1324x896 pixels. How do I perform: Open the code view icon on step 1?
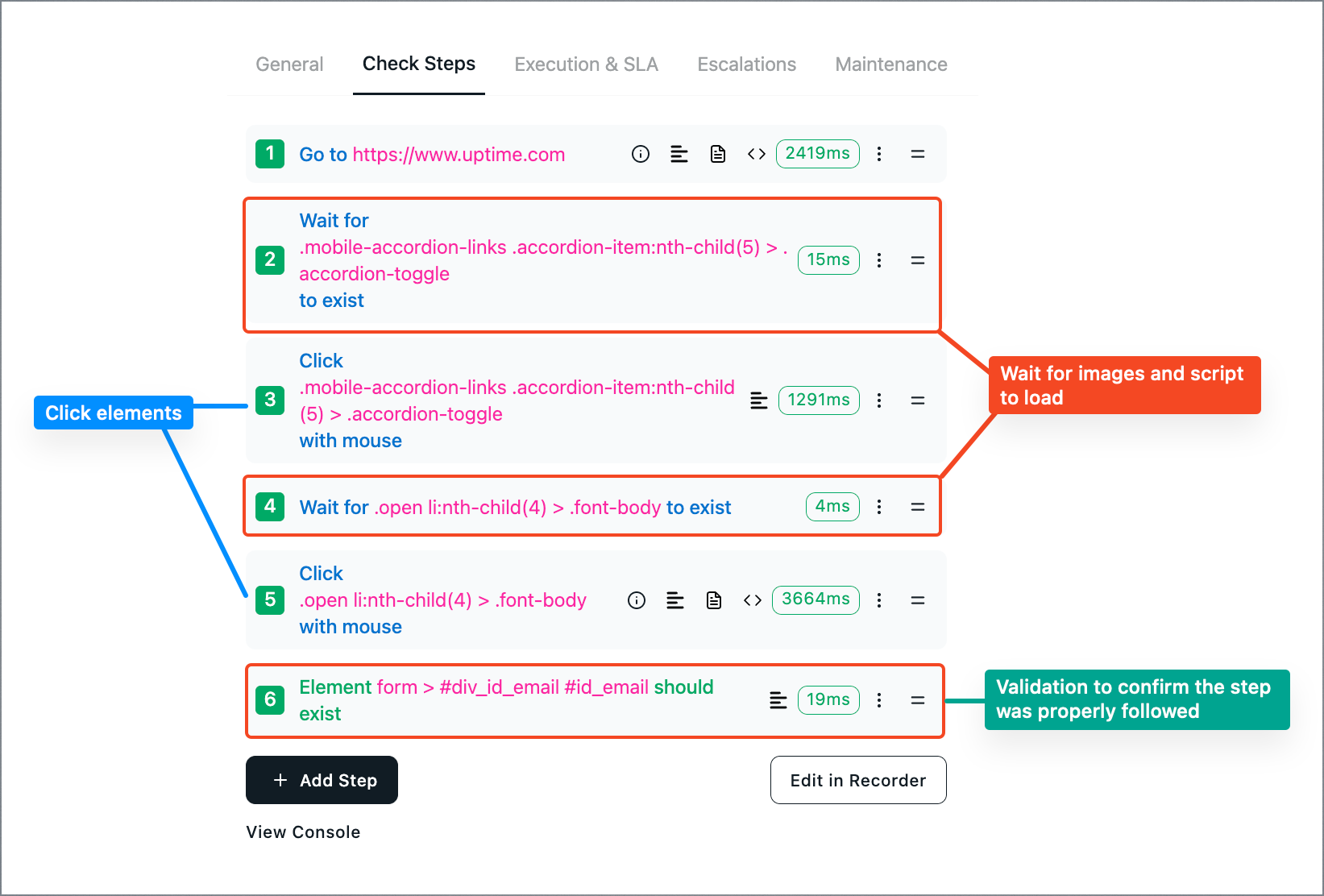pos(756,154)
